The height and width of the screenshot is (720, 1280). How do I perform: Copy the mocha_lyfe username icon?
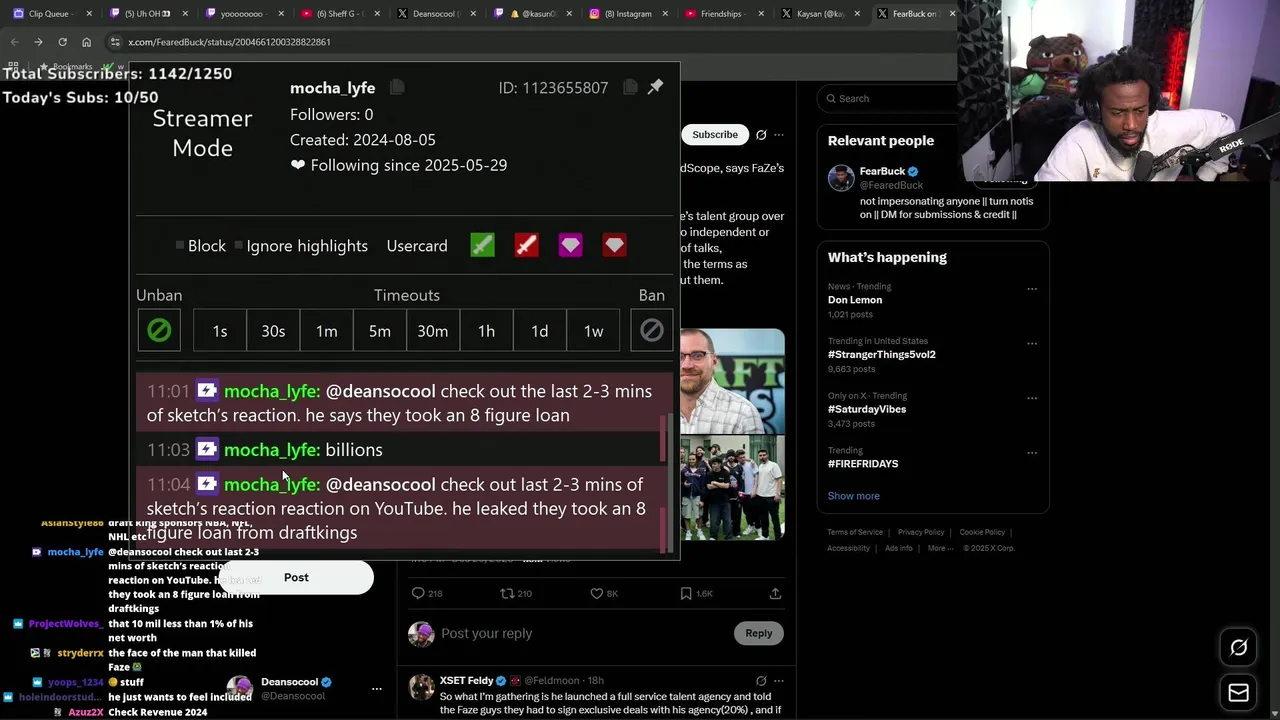tap(397, 88)
